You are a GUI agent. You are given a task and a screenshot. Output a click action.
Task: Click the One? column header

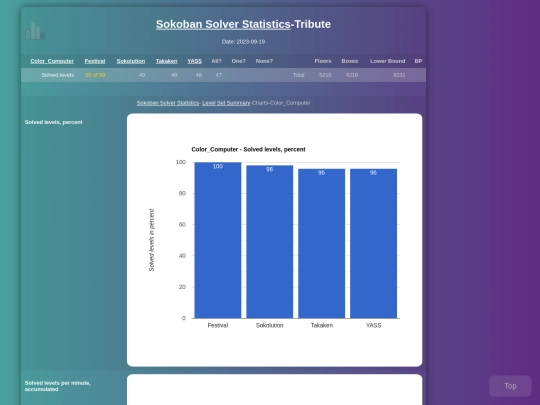(x=238, y=61)
